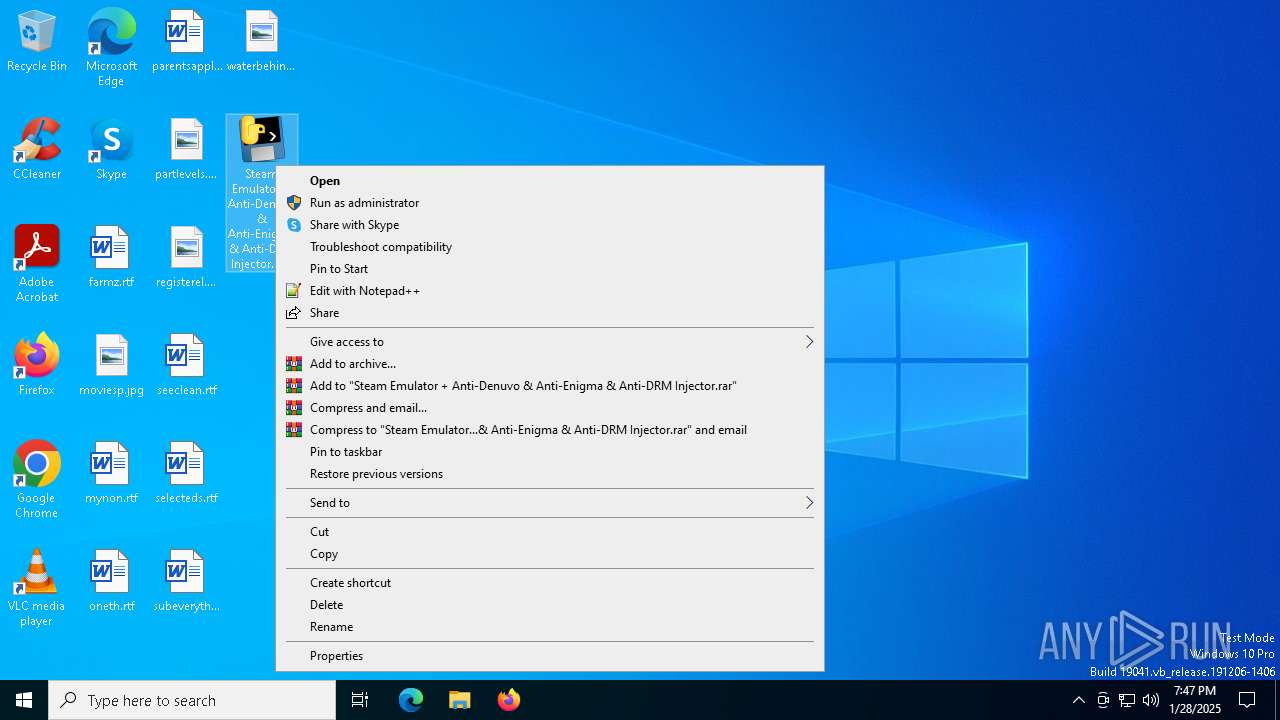Expand the Give access to submenu
Screen dimensions: 1280x720
coord(550,342)
